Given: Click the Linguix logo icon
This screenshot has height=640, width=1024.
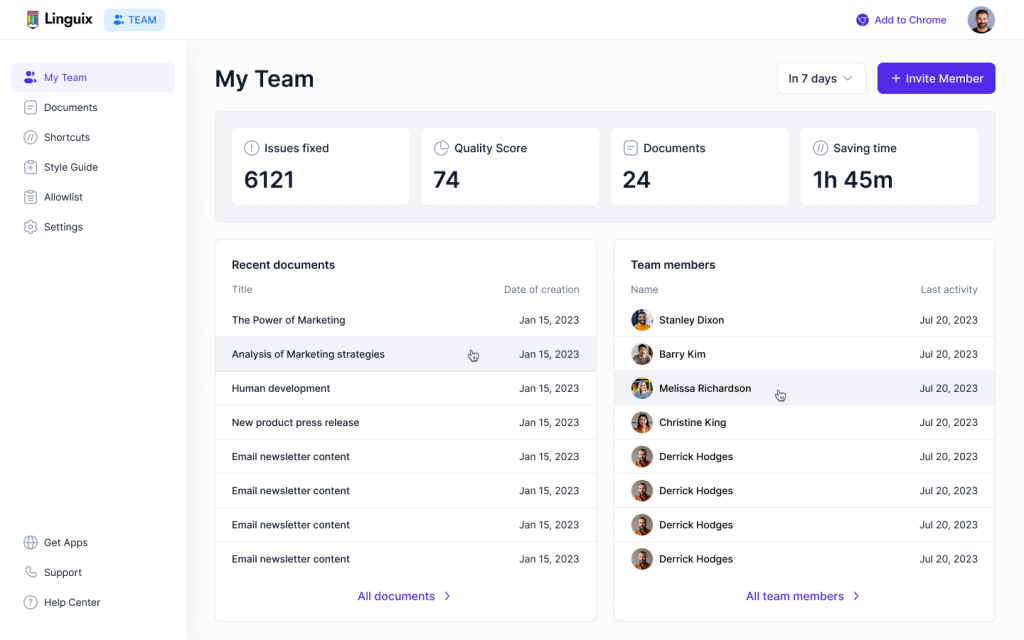Looking at the screenshot, I should point(33,20).
